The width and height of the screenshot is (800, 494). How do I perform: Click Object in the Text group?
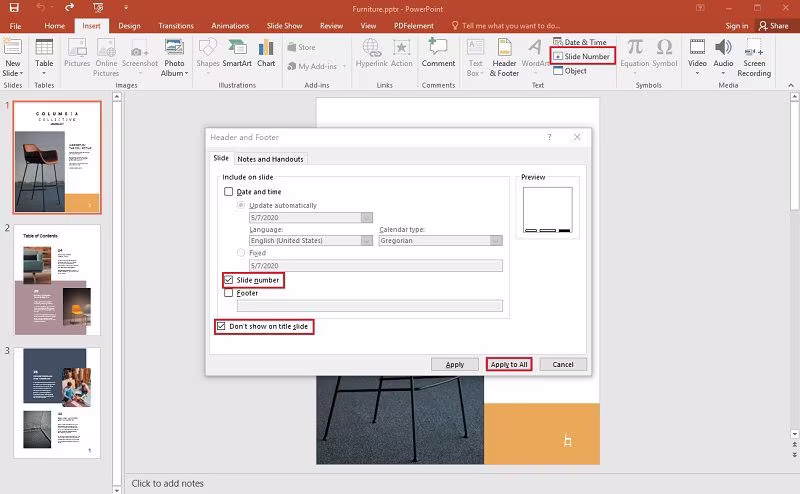570,70
